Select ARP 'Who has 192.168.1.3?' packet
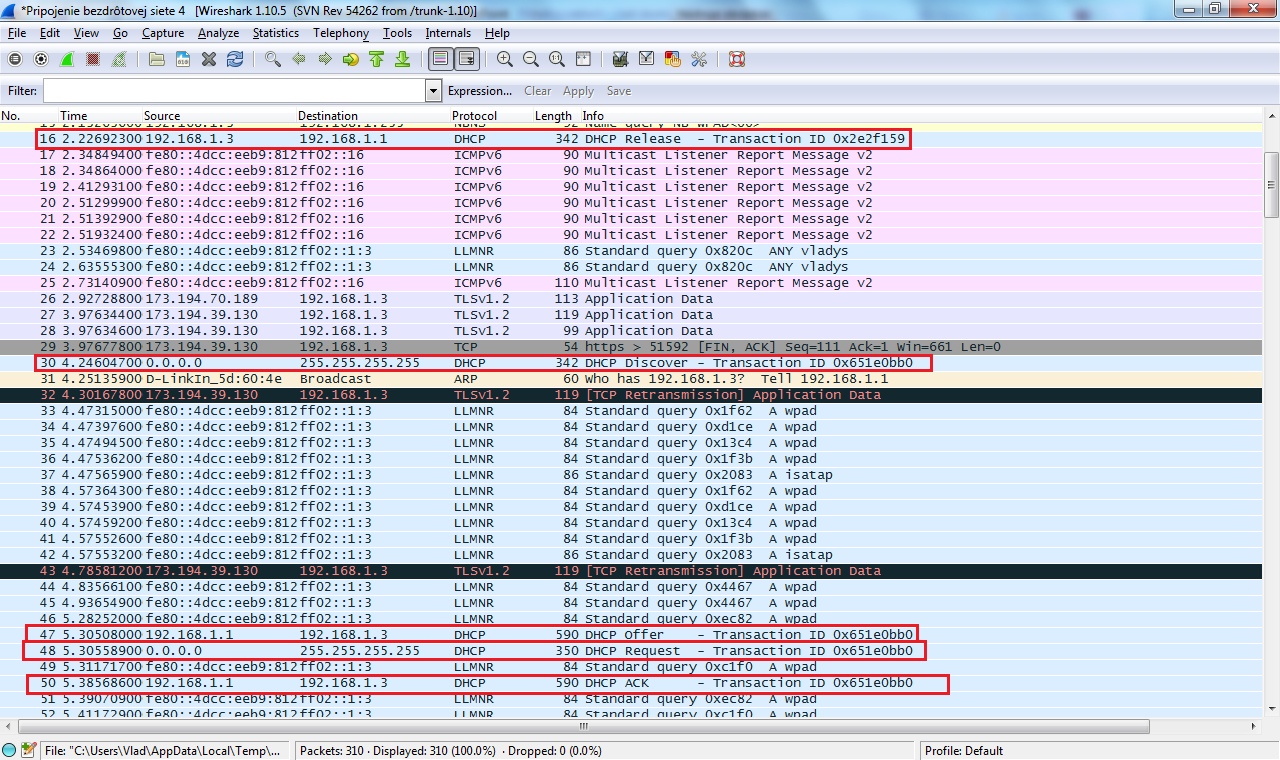Viewport: 1280px width, 760px height. (631, 379)
